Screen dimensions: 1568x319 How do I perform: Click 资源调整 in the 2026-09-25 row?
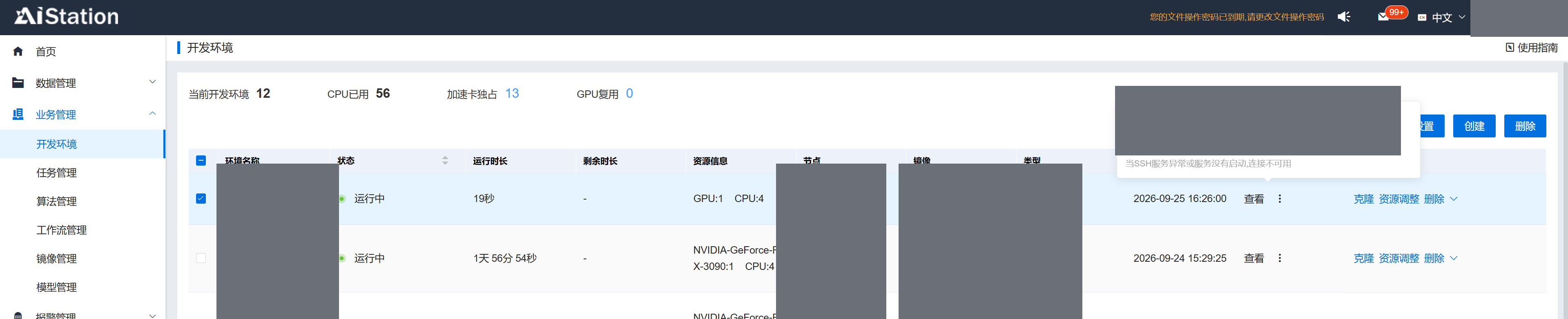(x=1399, y=199)
